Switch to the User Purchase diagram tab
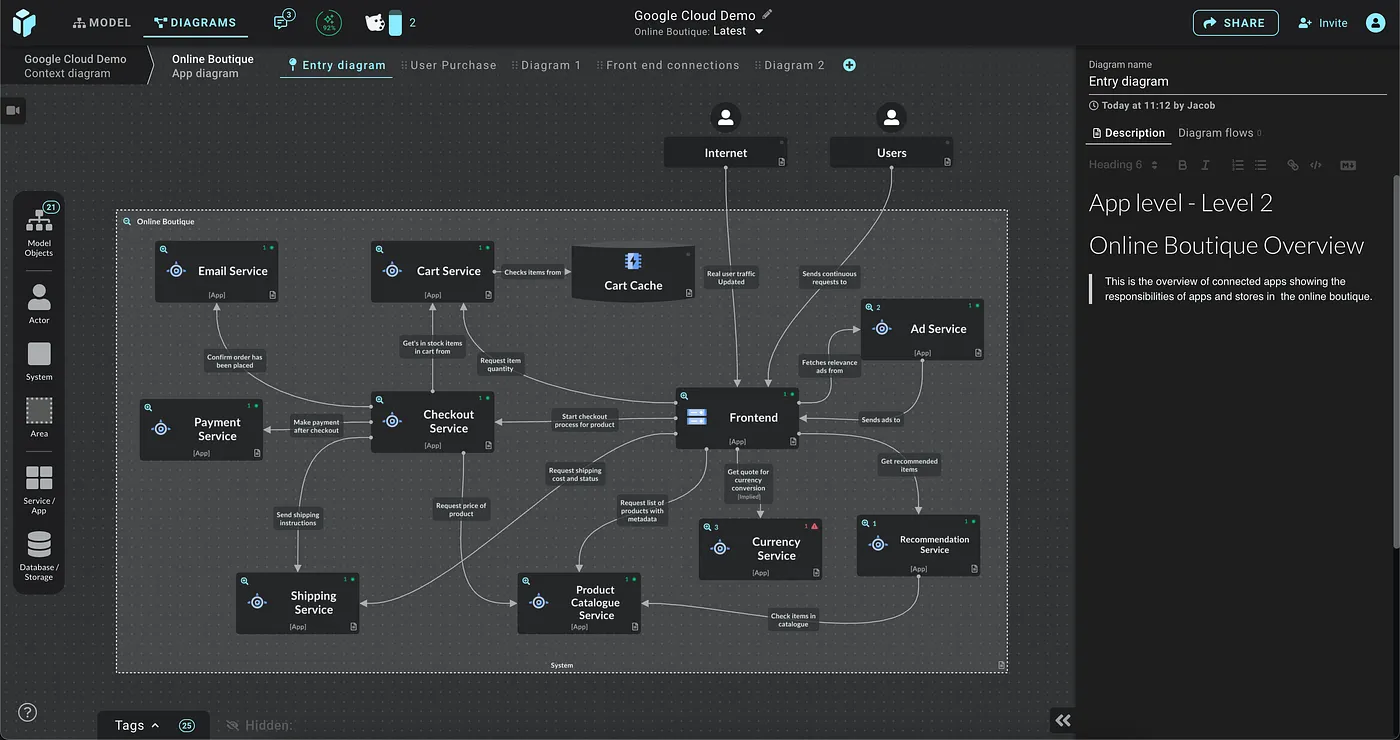Viewport: 1400px width, 740px height. pyautogui.click(x=452, y=64)
